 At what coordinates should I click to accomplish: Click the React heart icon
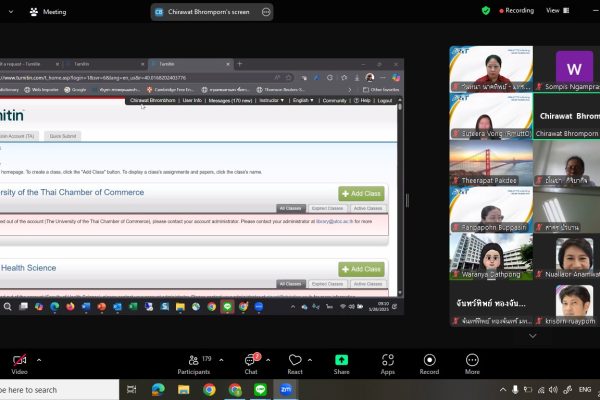point(295,360)
